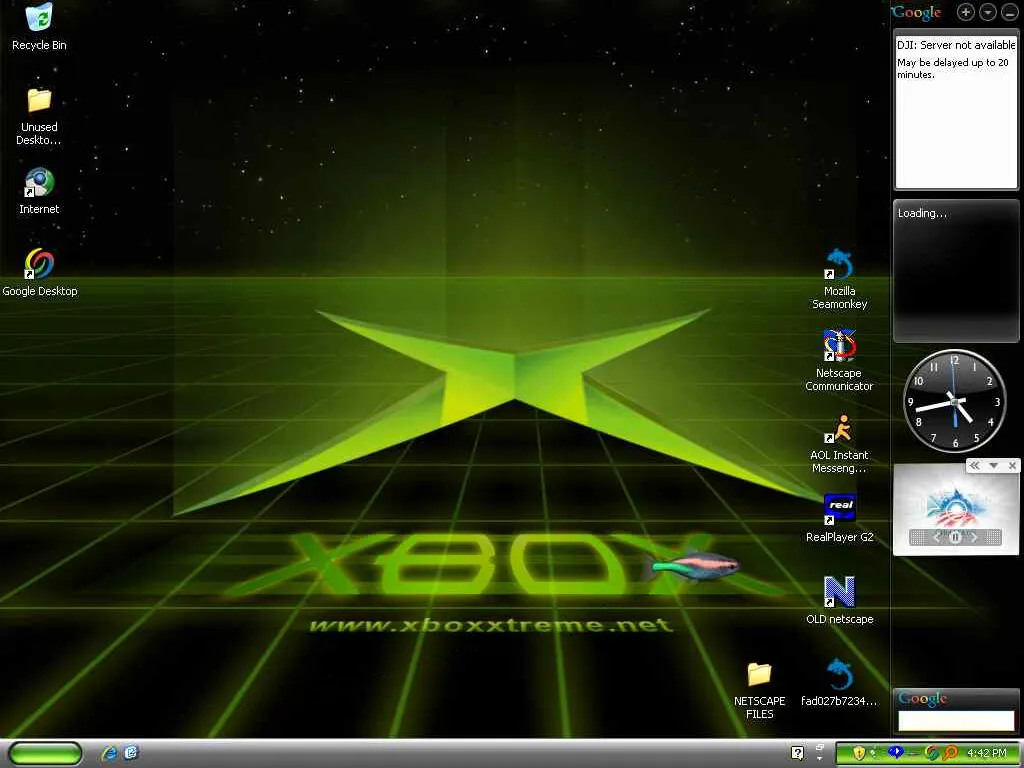Click the orange magnifier tray icon
Image resolution: width=1024 pixels, height=768 pixels.
pos(950,754)
